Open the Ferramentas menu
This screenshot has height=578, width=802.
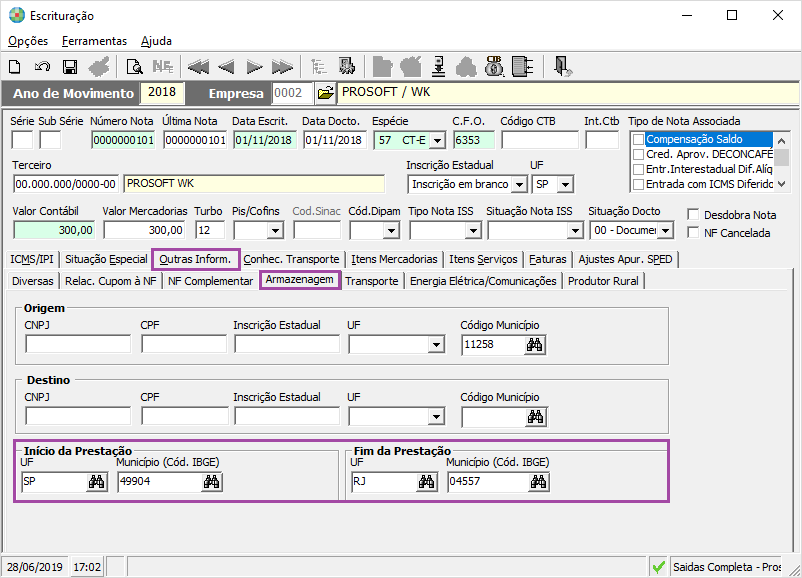(94, 41)
